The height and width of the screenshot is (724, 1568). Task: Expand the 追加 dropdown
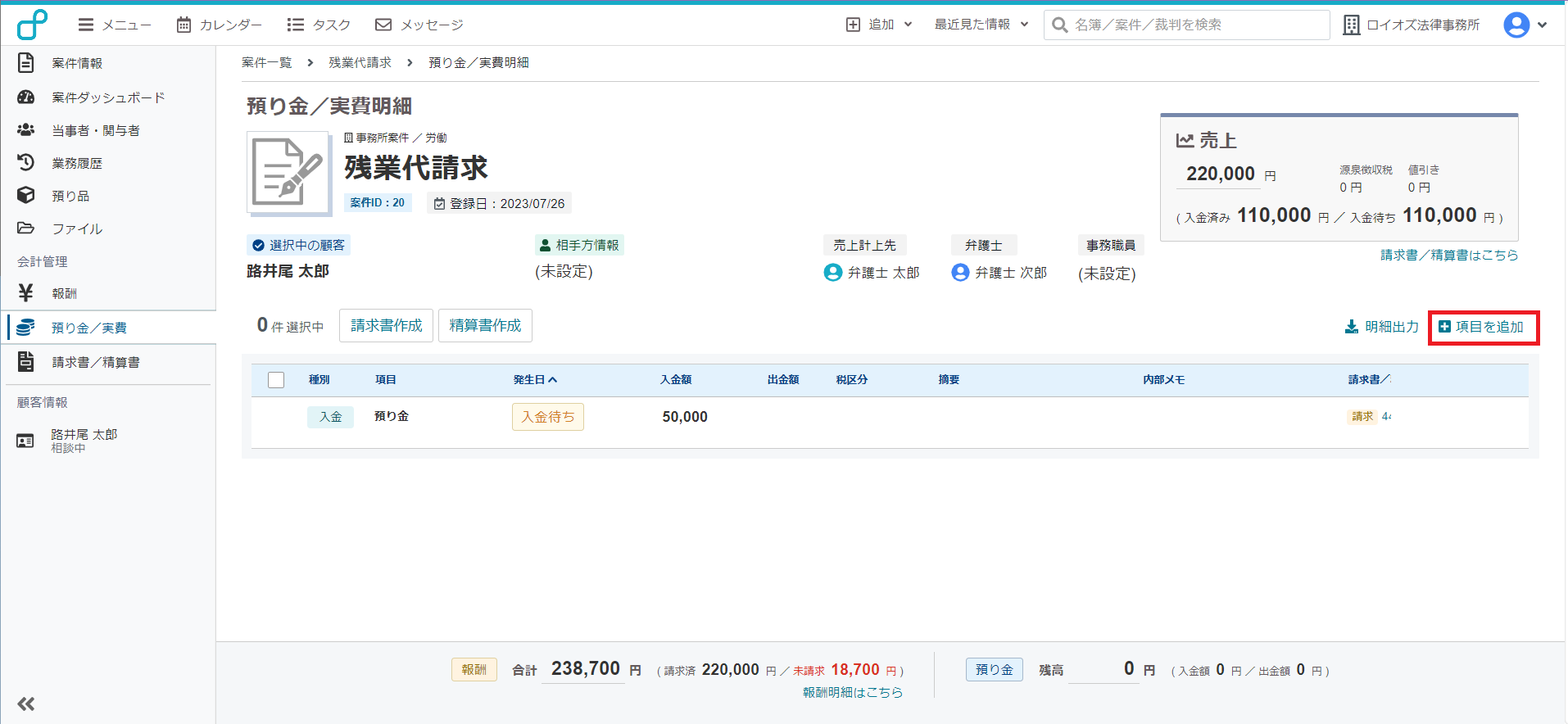pyautogui.click(x=879, y=25)
